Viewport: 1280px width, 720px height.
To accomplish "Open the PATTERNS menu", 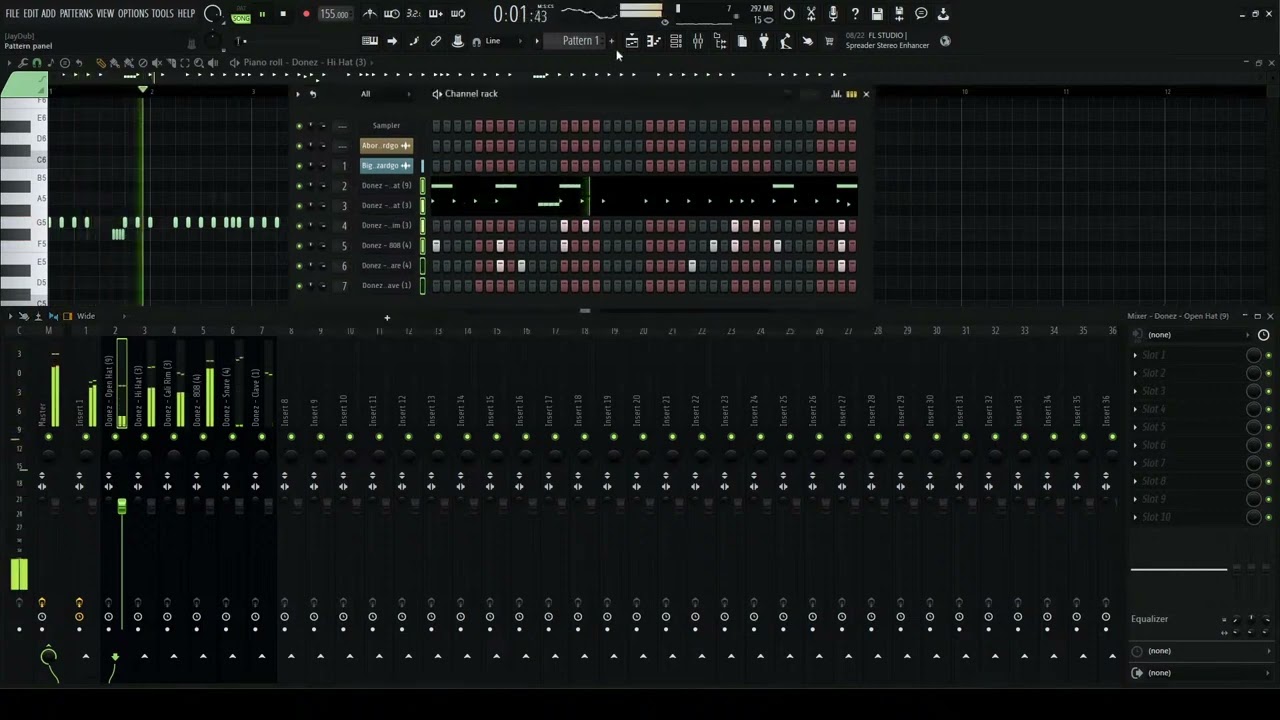I will (76, 14).
